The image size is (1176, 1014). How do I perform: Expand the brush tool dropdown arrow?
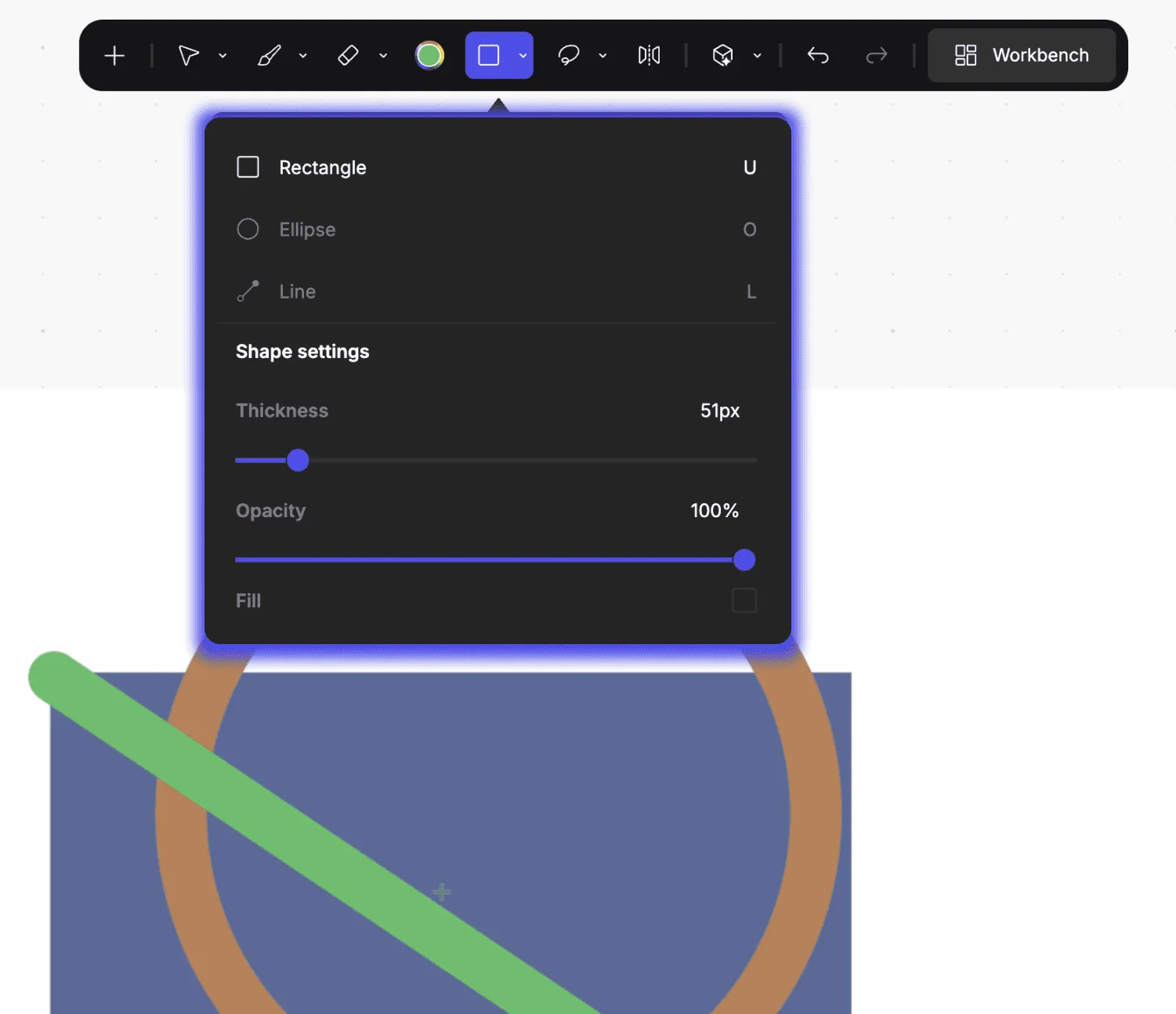point(303,56)
